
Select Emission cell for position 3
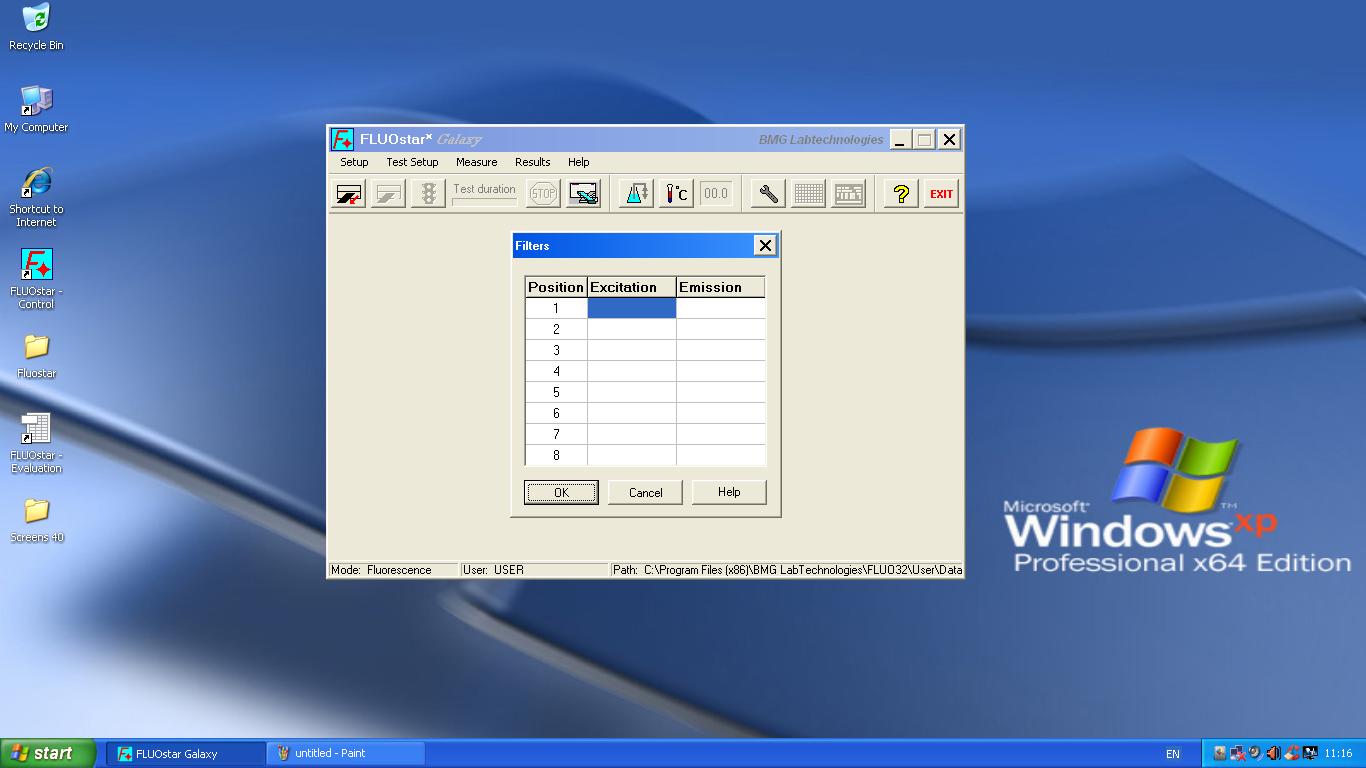tap(721, 350)
